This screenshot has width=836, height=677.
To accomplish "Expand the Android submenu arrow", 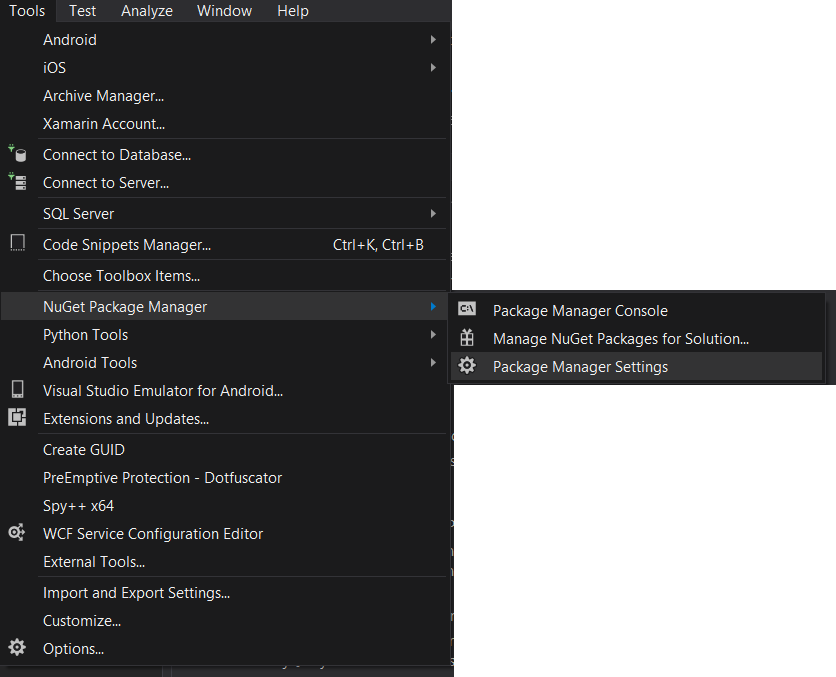I will click(x=433, y=40).
